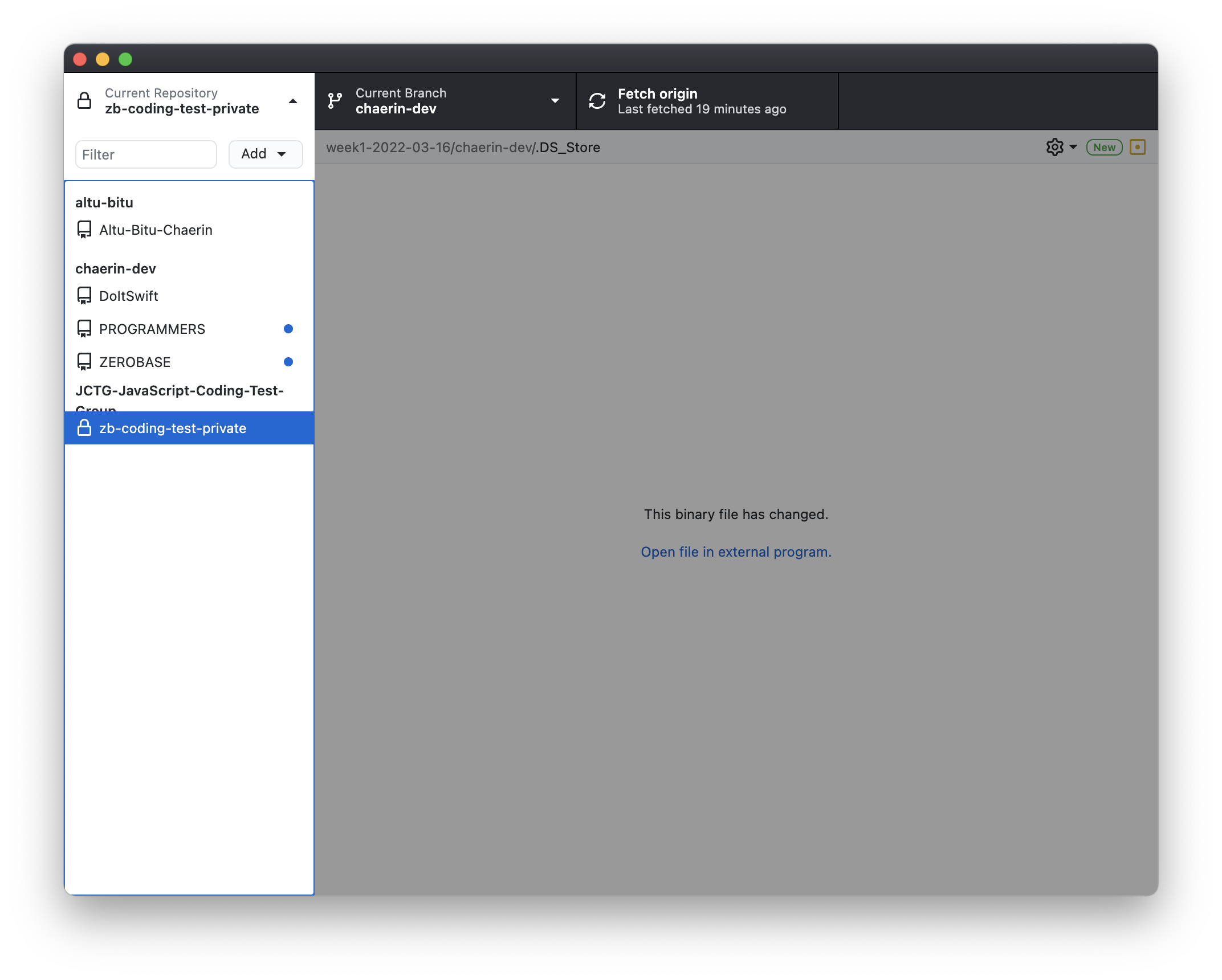Click the New button icon in toolbar
1222x980 pixels.
pyautogui.click(x=1104, y=148)
